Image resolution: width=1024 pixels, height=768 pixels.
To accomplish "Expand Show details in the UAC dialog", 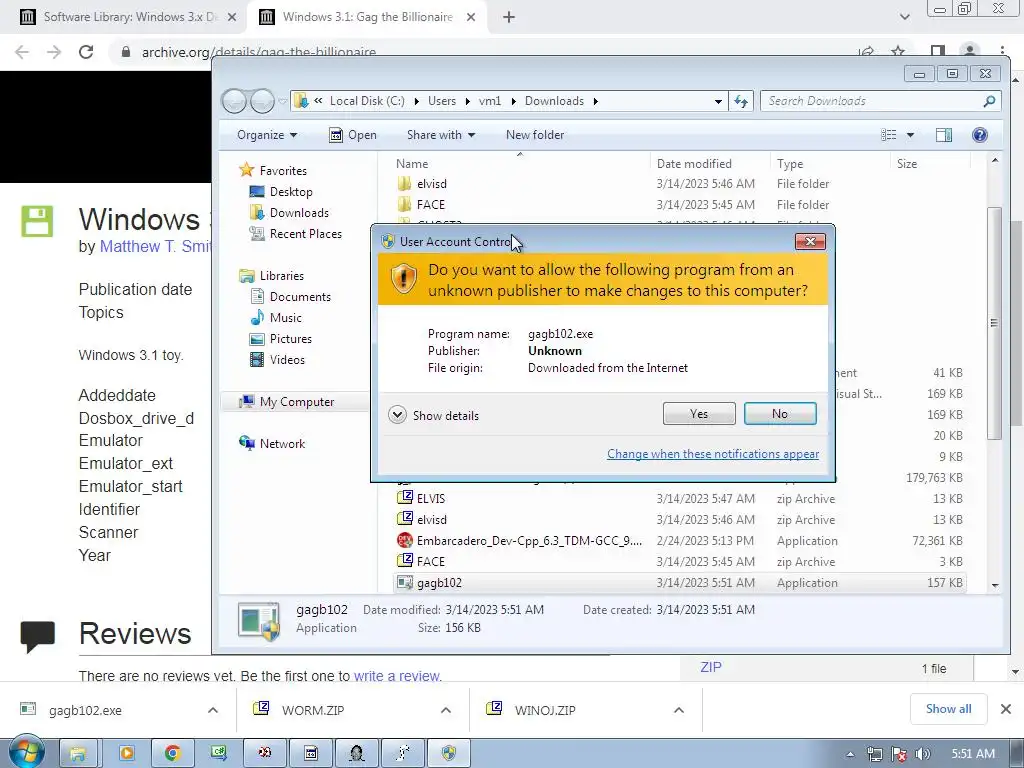I will coord(434,415).
